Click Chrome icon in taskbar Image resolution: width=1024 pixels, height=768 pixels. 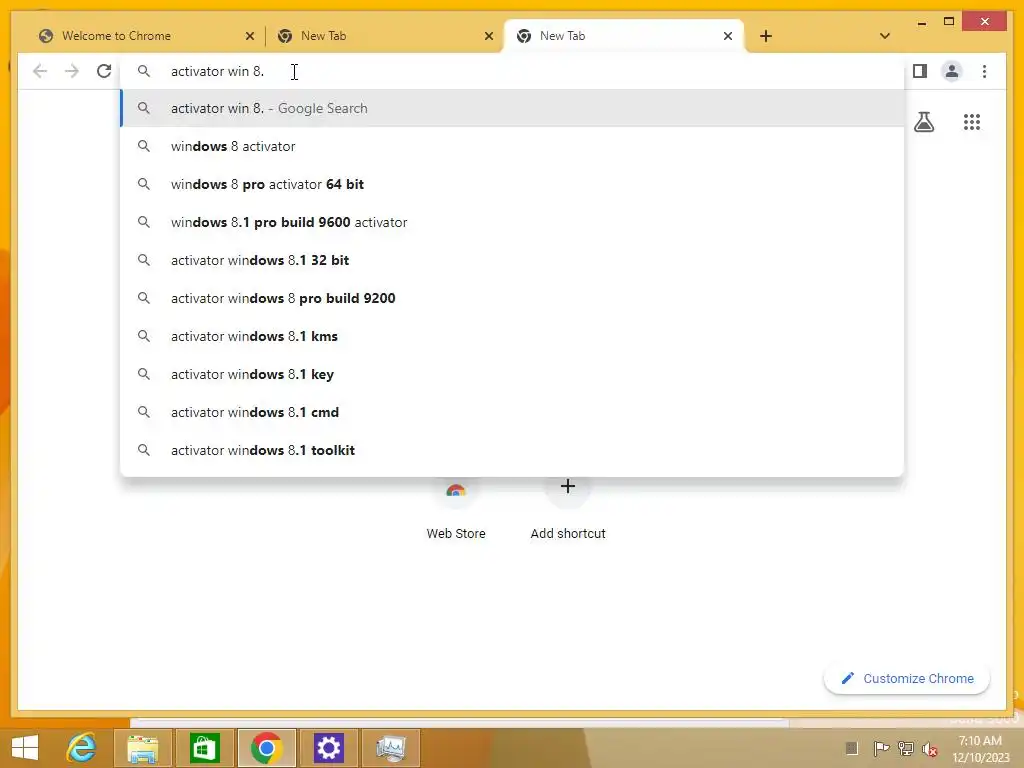point(266,748)
